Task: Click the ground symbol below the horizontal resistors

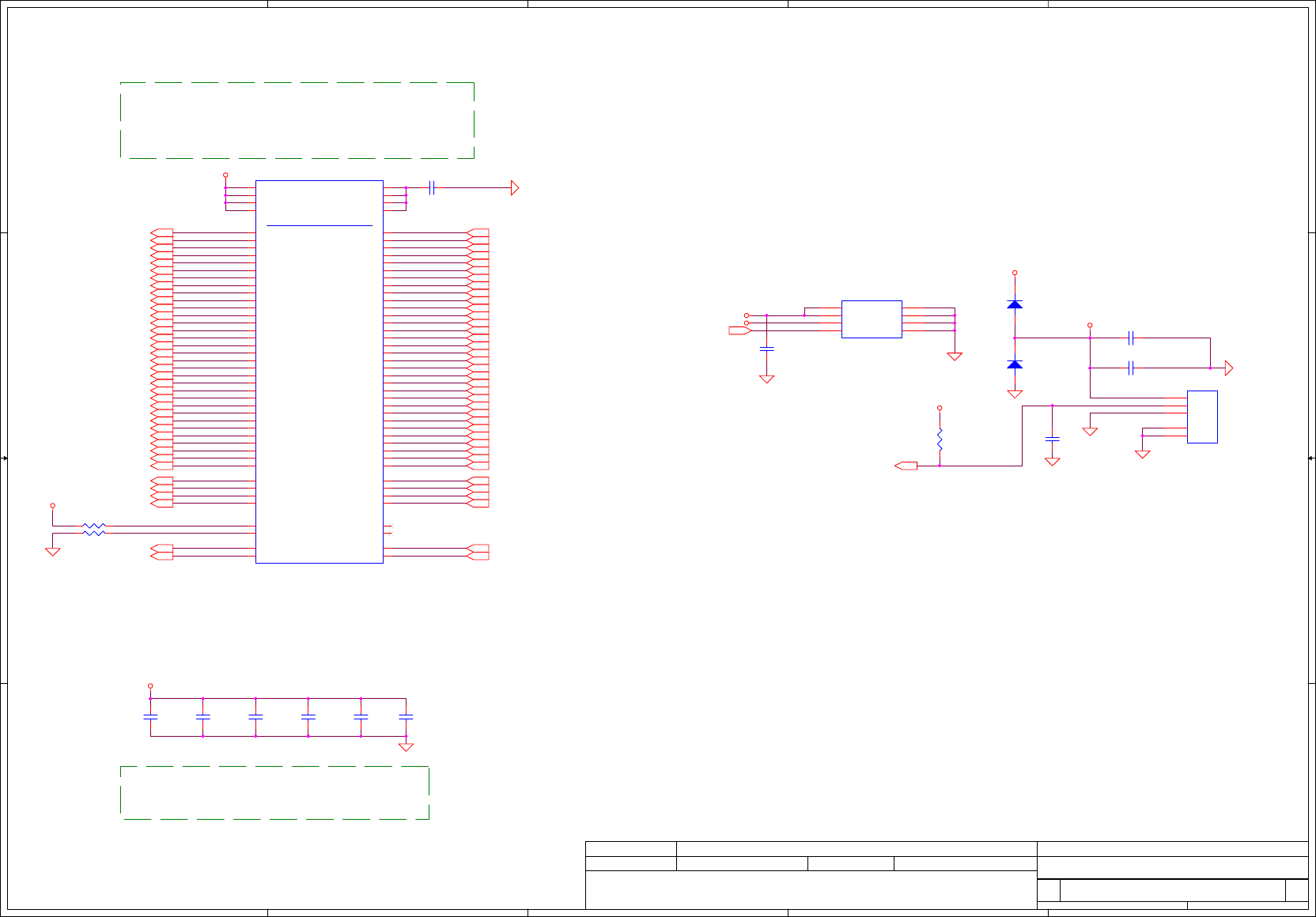Action: (53, 552)
